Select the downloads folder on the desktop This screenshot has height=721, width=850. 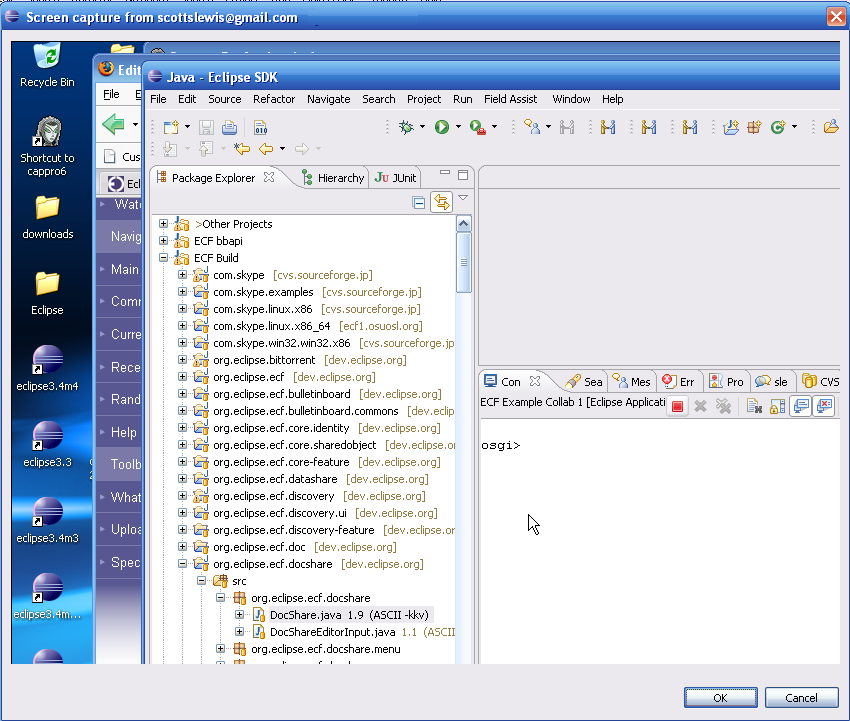click(x=48, y=217)
